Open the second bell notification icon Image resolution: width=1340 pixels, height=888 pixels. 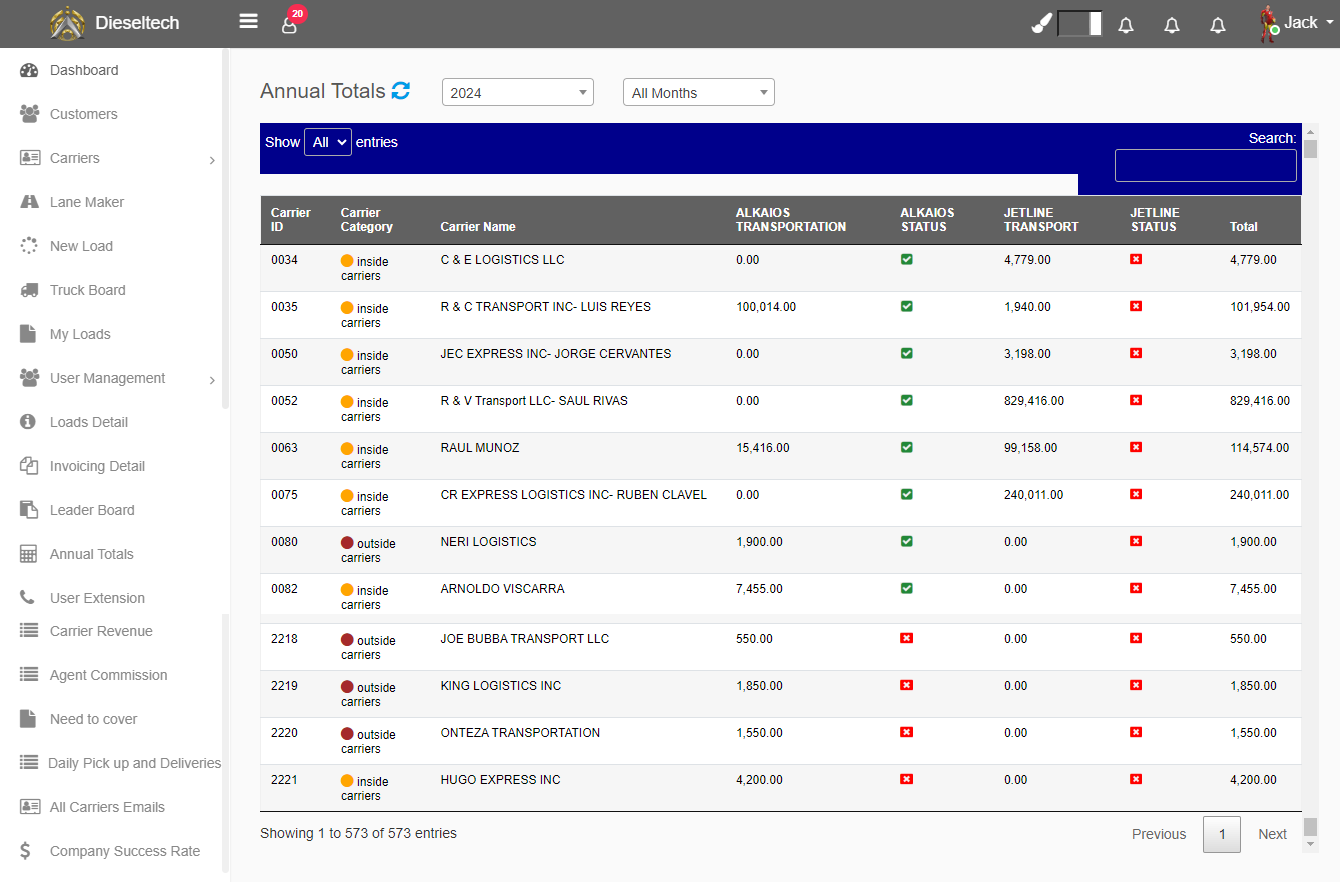pos(1172,25)
